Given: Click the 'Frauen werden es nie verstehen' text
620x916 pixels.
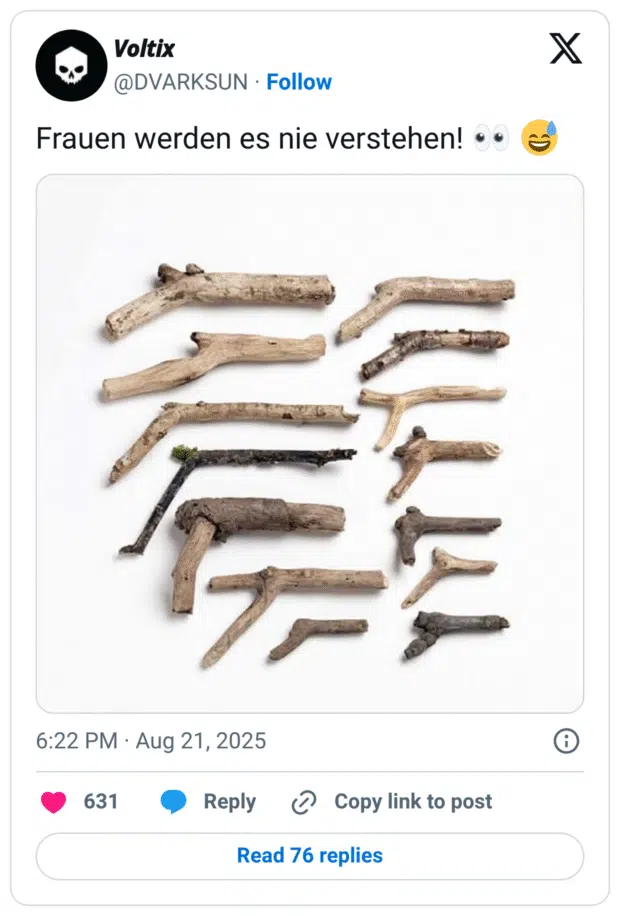Looking at the screenshot, I should point(249,139).
